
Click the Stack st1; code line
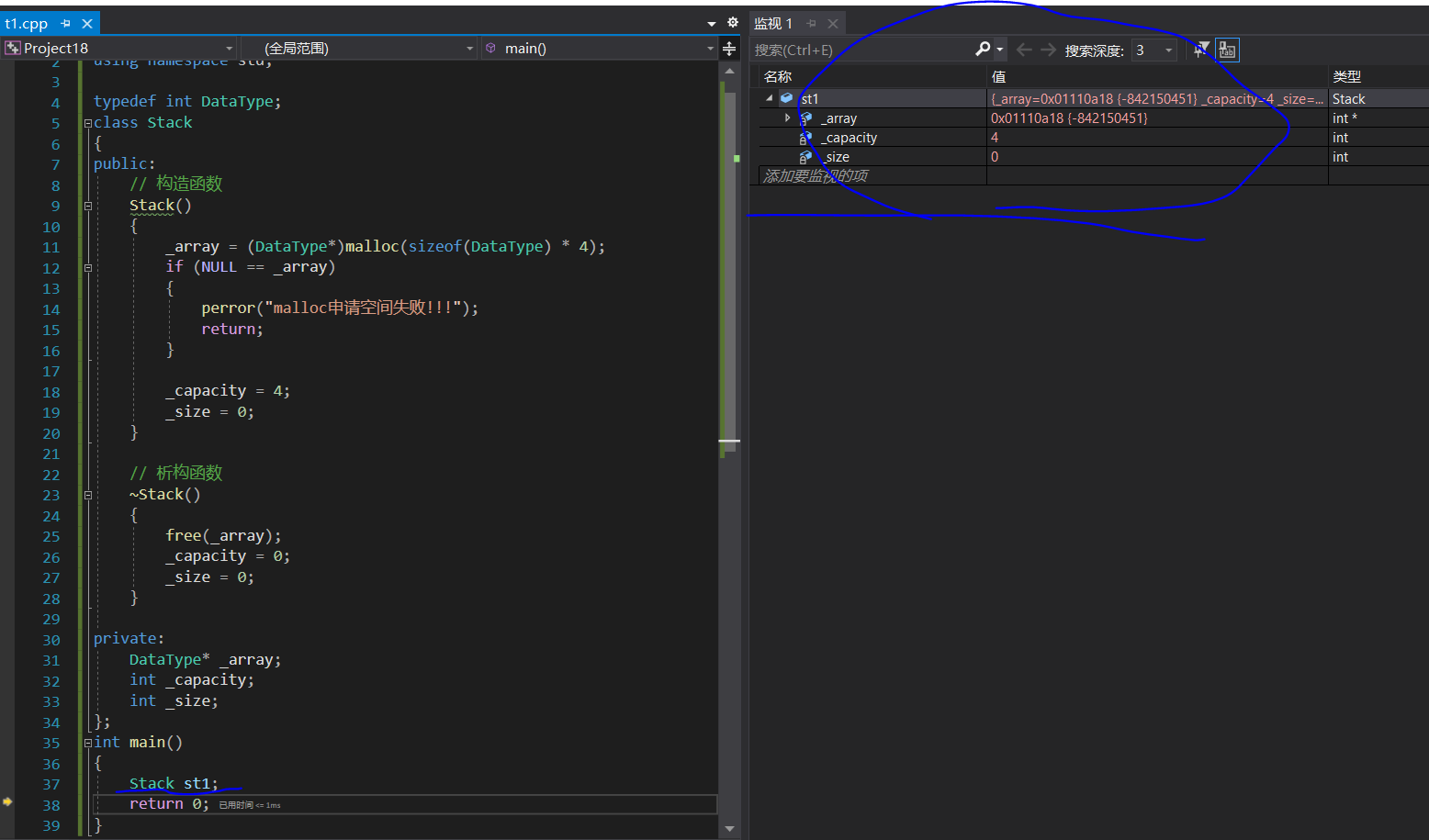174,783
